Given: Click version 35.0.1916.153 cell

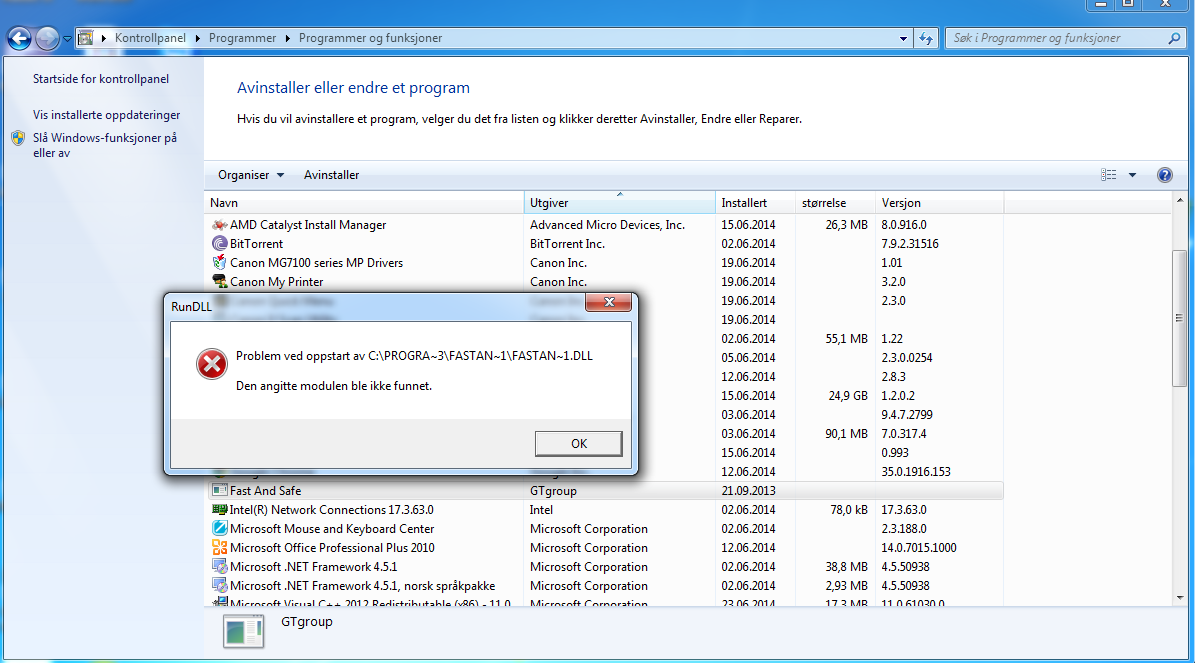Looking at the screenshot, I should (916, 472).
